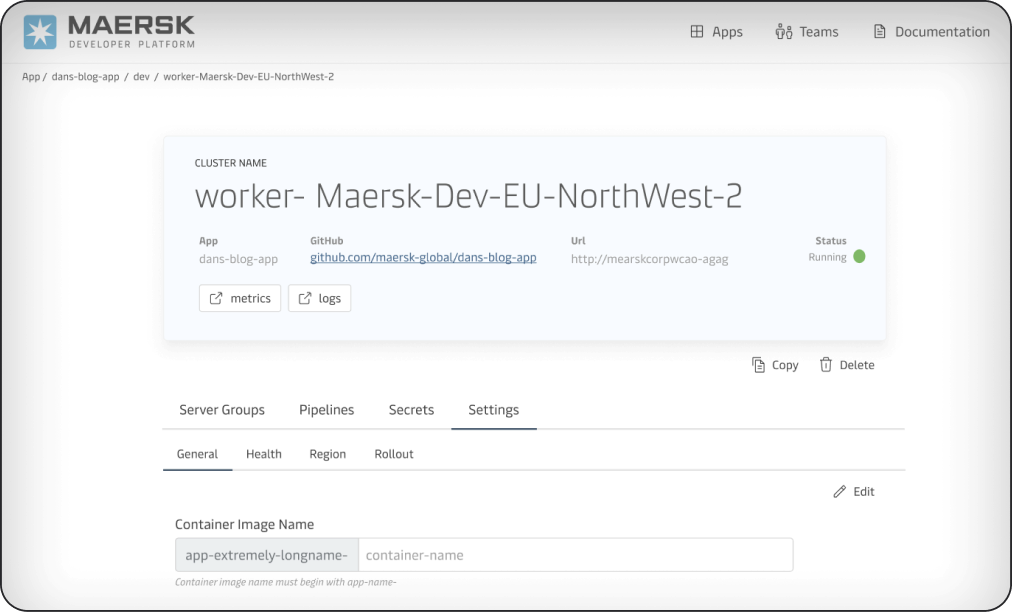The image size is (1012, 612).
Task: Go to dans-blog-app in the breadcrumb
Action: pyautogui.click(x=85, y=77)
